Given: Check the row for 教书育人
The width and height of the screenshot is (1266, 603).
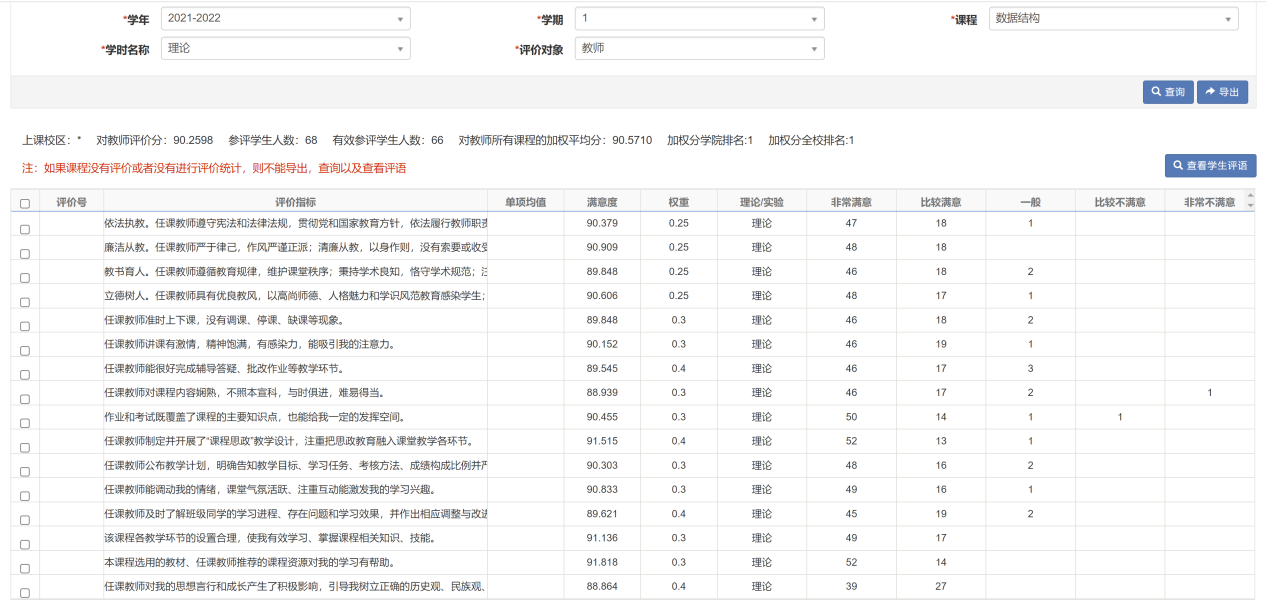Looking at the screenshot, I should pyautogui.click(x=25, y=278).
